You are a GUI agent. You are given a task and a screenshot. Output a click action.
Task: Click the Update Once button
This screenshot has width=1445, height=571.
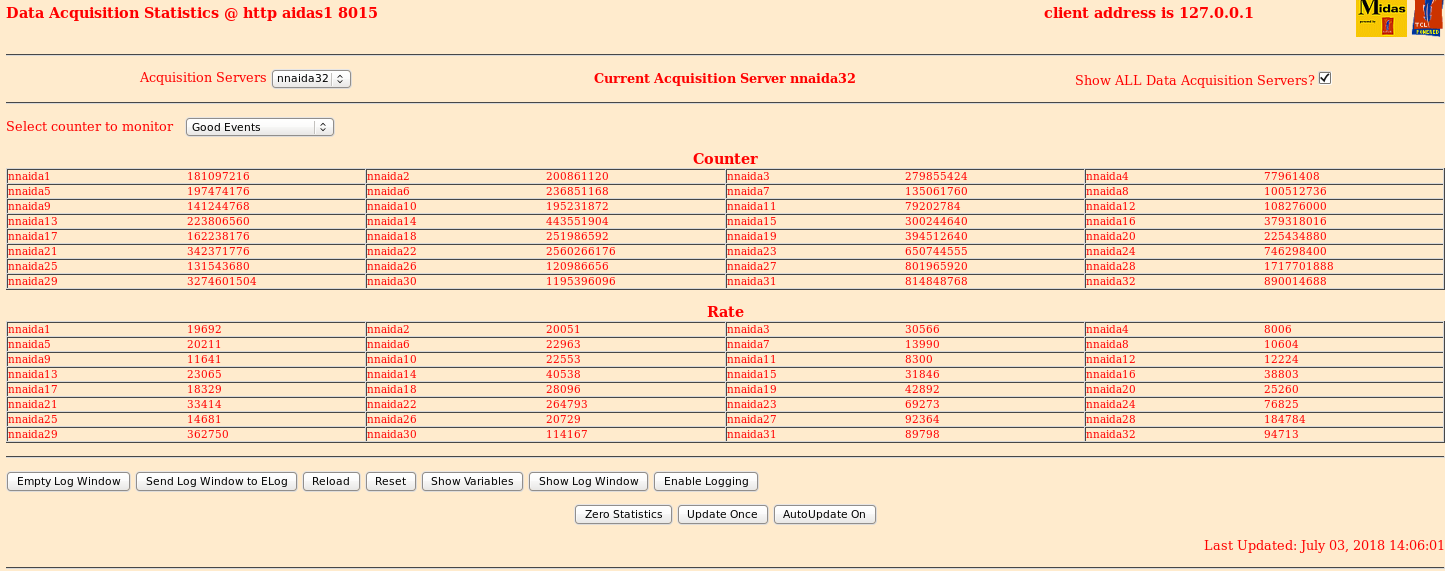(723, 514)
